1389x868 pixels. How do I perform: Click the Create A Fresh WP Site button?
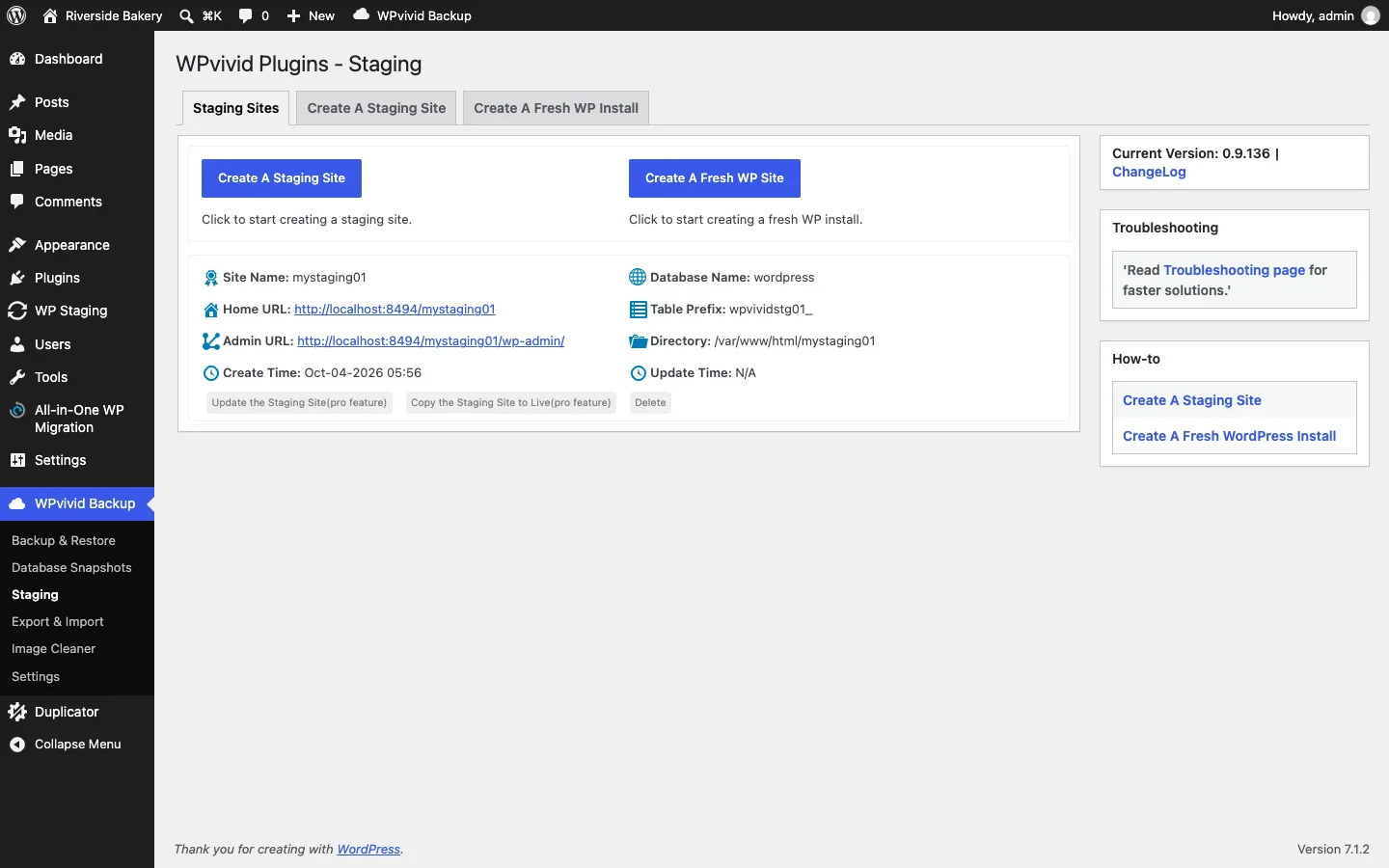pyautogui.click(x=715, y=178)
